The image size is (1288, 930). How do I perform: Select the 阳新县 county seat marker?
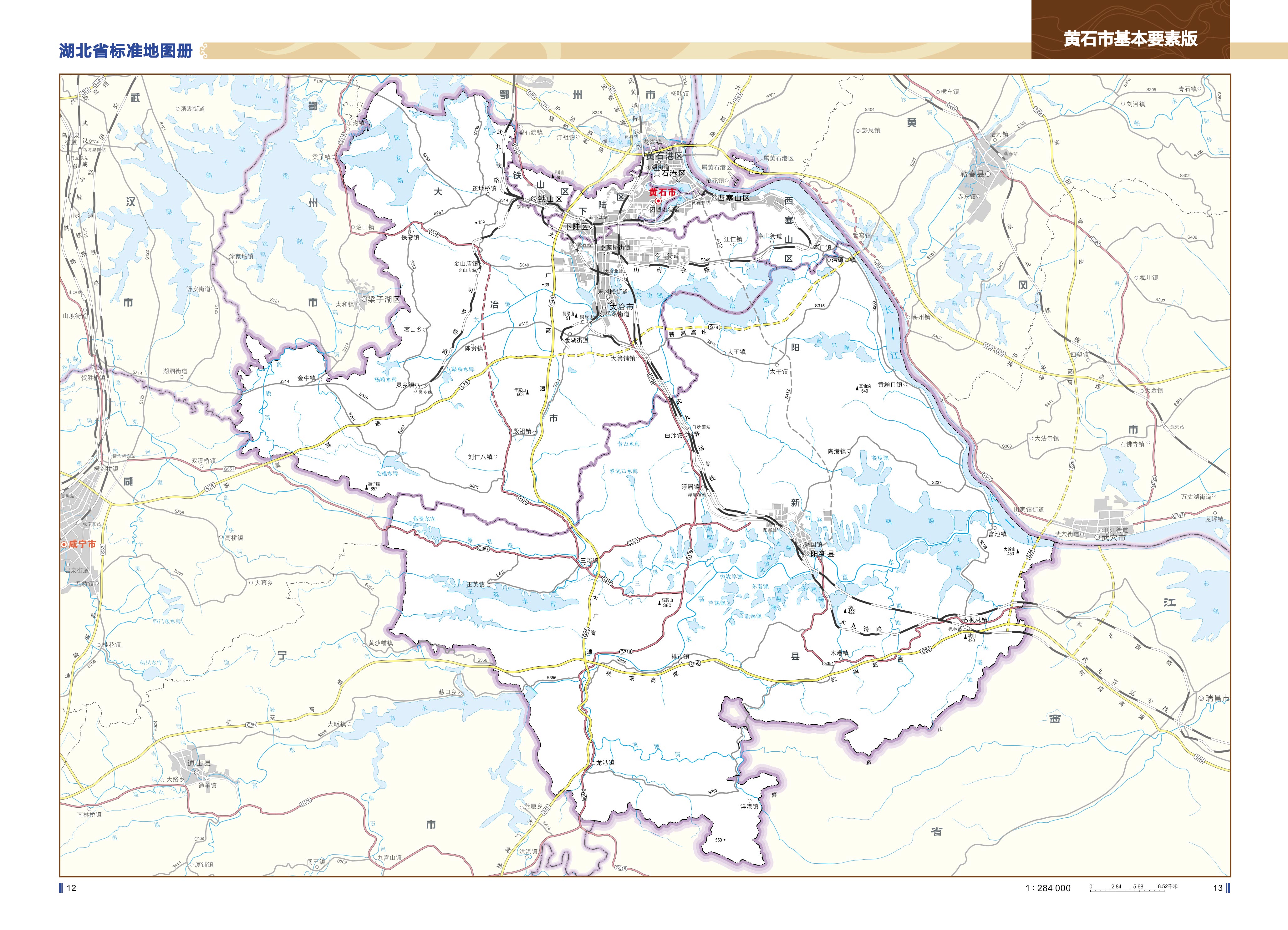(807, 553)
